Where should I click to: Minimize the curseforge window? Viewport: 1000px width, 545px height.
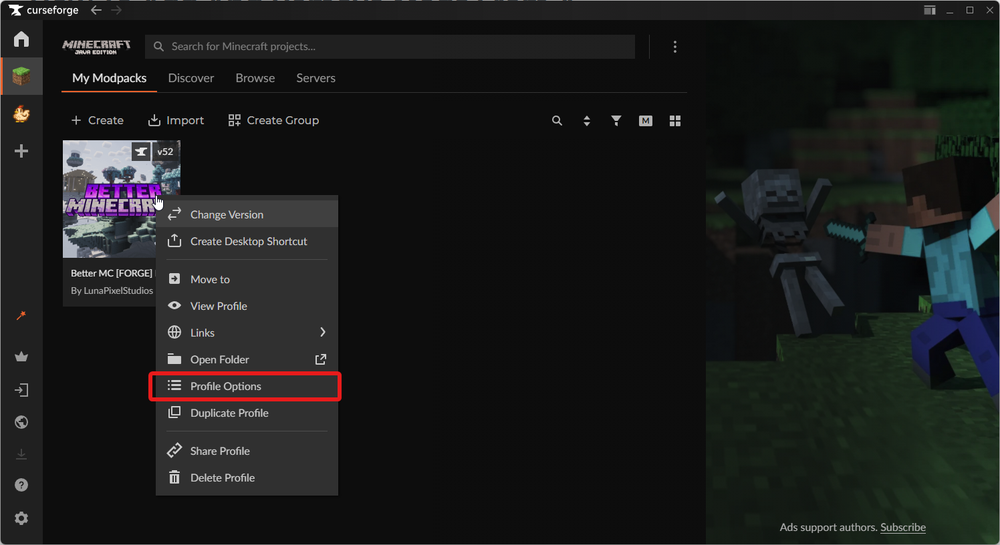coord(950,10)
